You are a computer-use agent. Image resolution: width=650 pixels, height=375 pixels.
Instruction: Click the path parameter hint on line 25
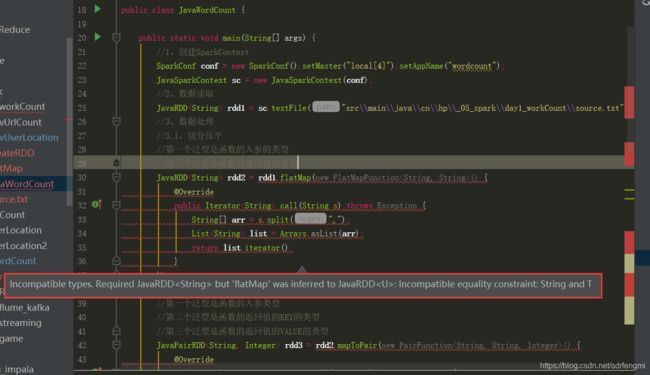tap(326, 107)
